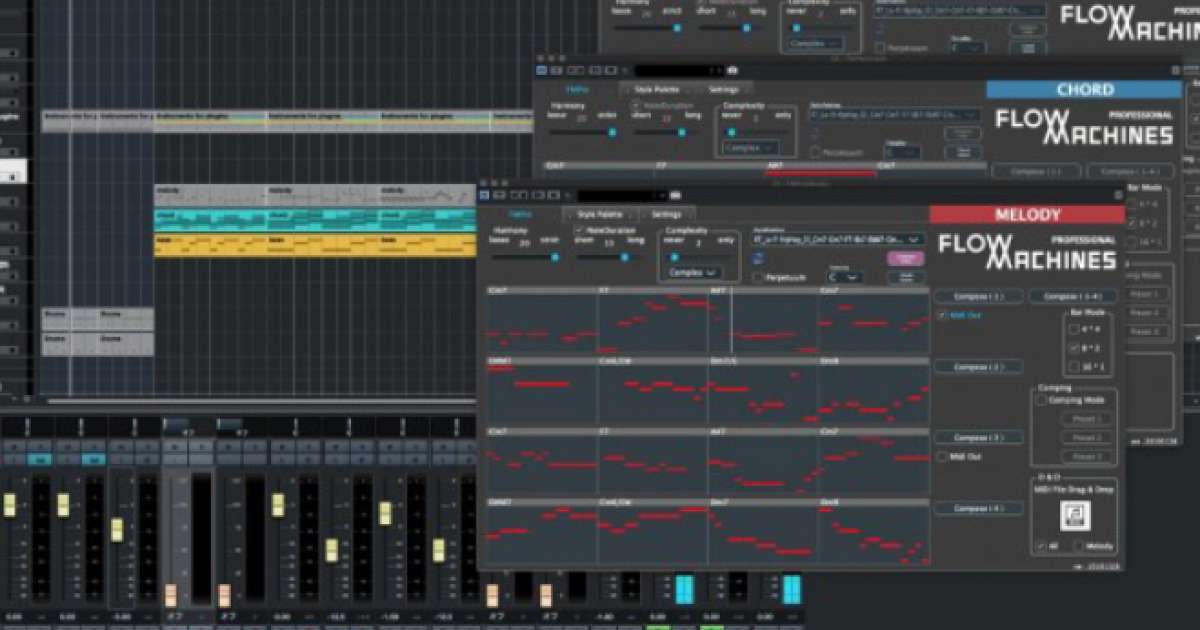
Task: Click the first blue icon in Melody toolbar
Action: pos(485,195)
